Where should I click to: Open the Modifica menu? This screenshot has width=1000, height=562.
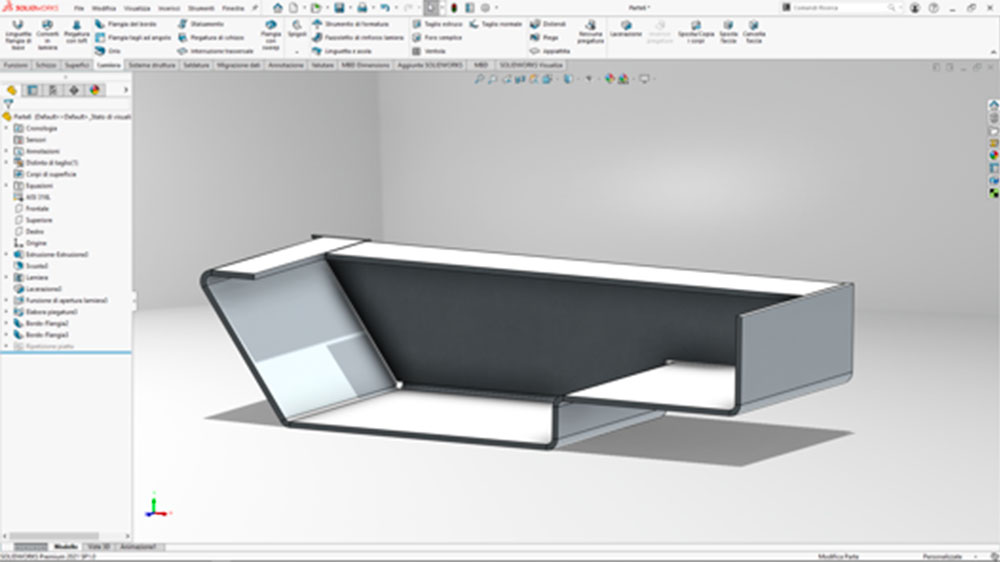(104, 8)
